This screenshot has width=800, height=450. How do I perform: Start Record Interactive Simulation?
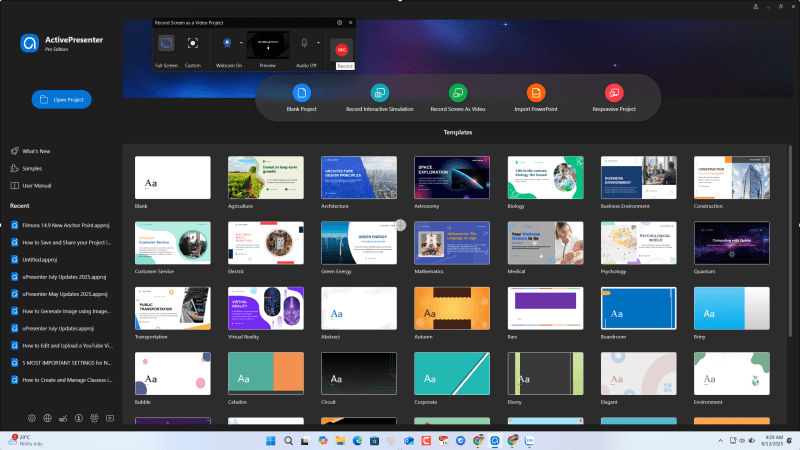tap(379, 93)
